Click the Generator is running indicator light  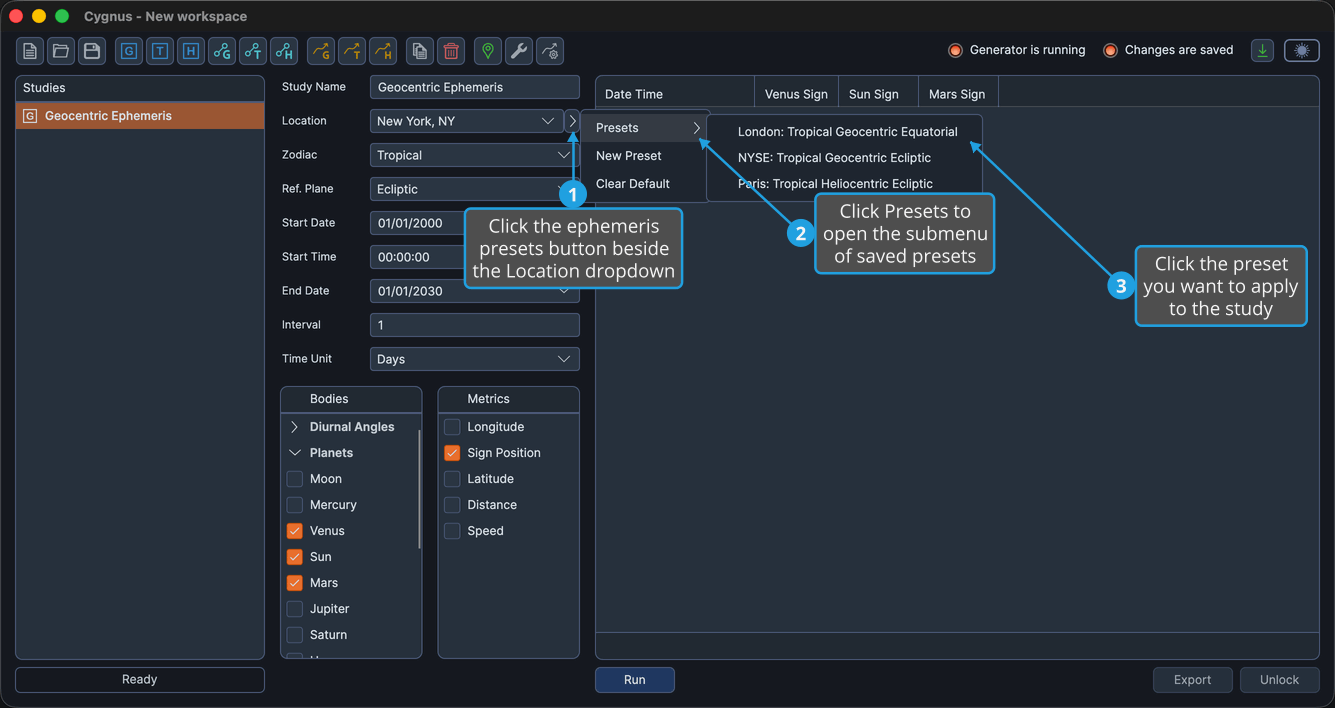pyautogui.click(x=955, y=50)
